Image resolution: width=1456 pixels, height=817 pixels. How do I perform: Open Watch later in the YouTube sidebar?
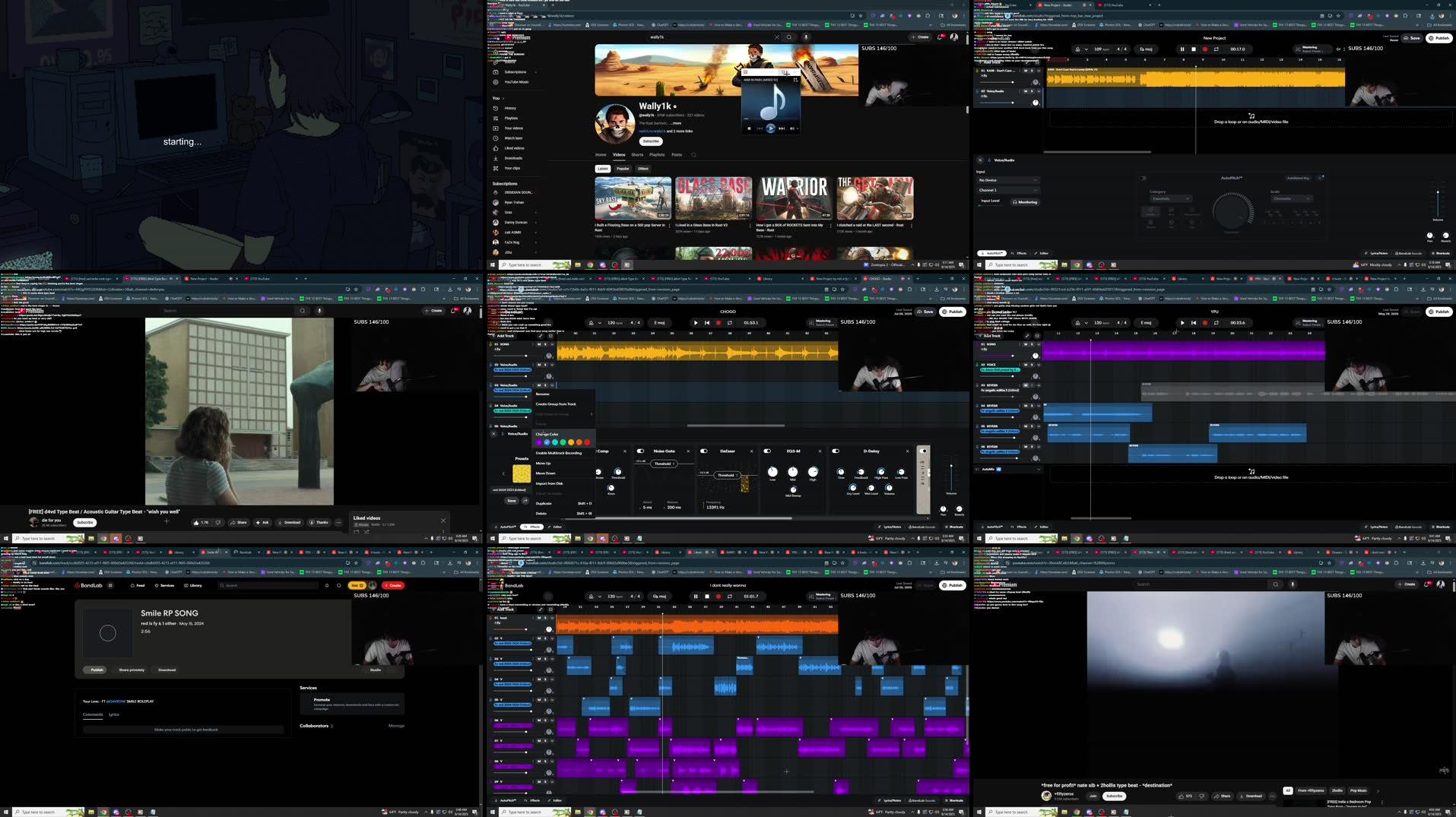[513, 138]
